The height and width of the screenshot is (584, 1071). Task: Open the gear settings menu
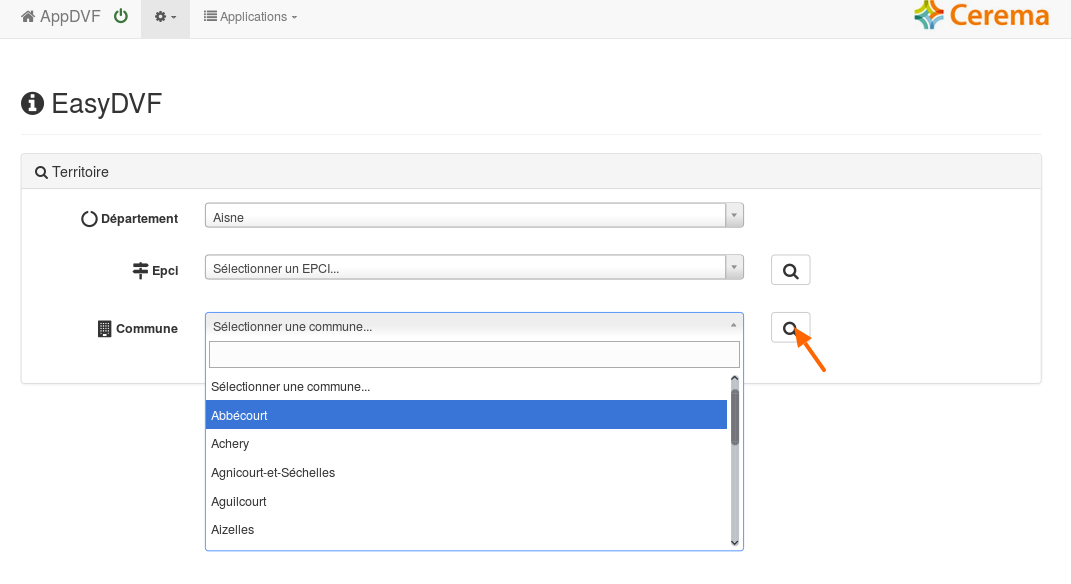165,16
